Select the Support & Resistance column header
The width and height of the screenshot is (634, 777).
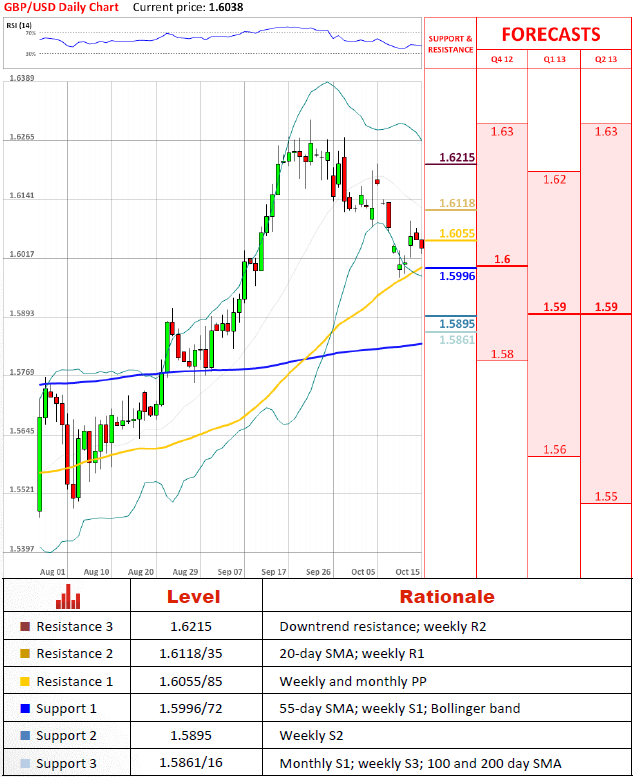tap(450, 44)
